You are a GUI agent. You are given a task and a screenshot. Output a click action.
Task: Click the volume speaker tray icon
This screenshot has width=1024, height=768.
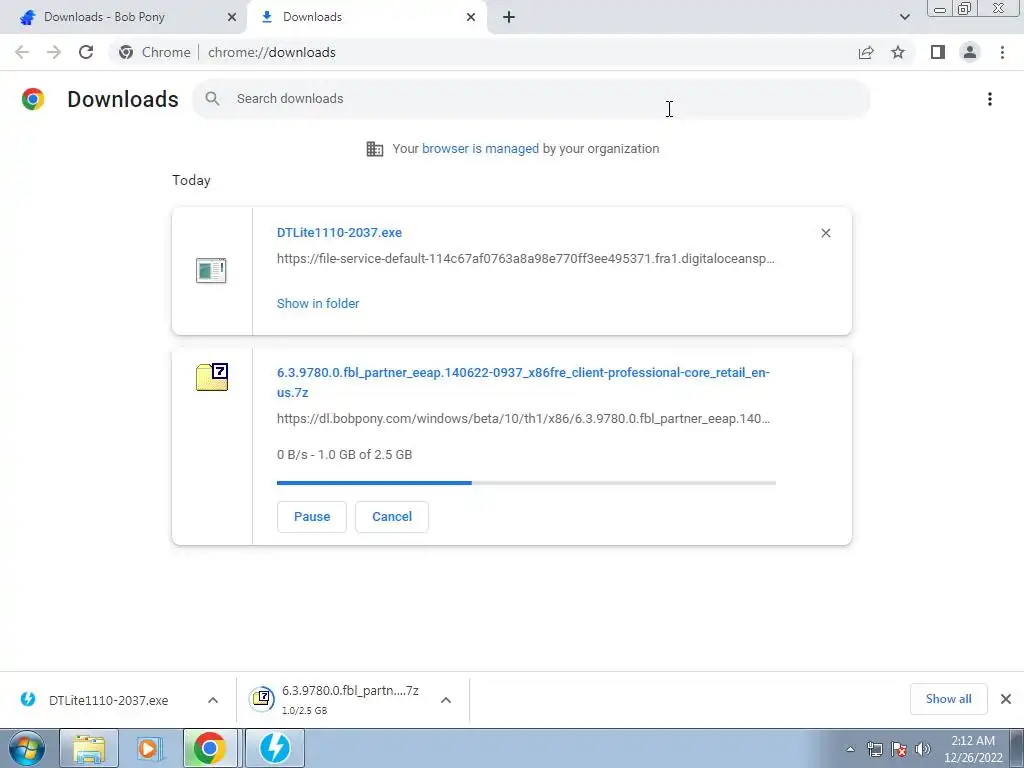coord(923,749)
